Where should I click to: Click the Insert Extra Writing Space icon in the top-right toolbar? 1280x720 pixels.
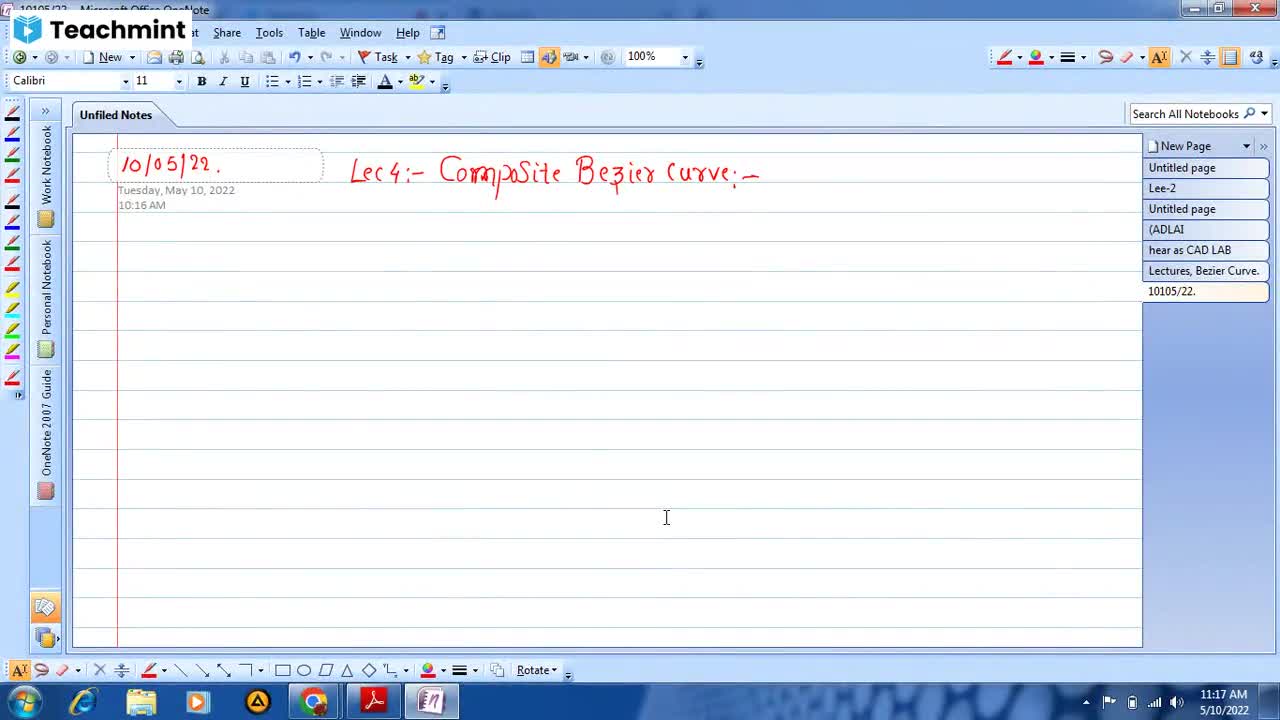click(x=1207, y=57)
